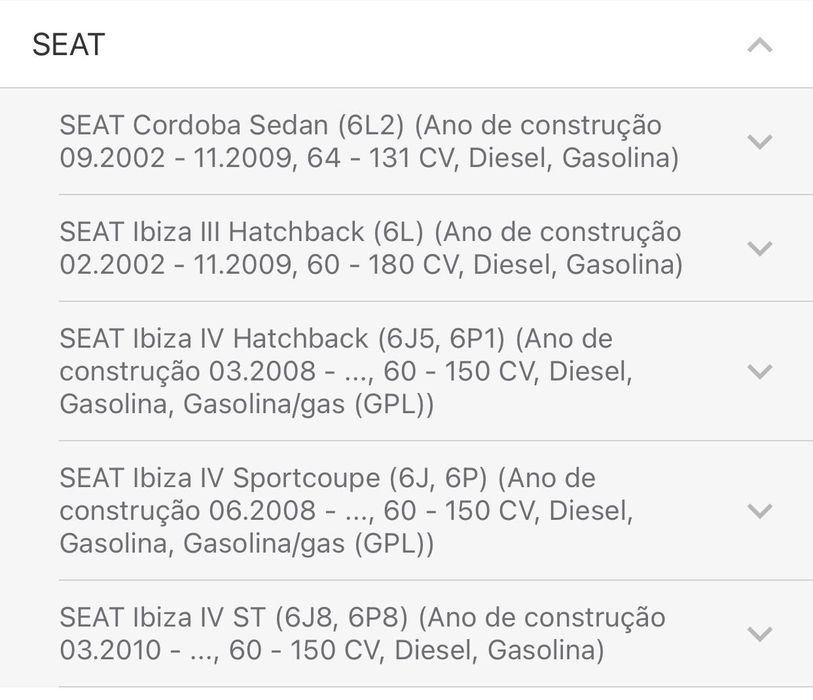
Task: Select SEAT Cordoba Sedan (6L2) title
Action: pos(232,126)
